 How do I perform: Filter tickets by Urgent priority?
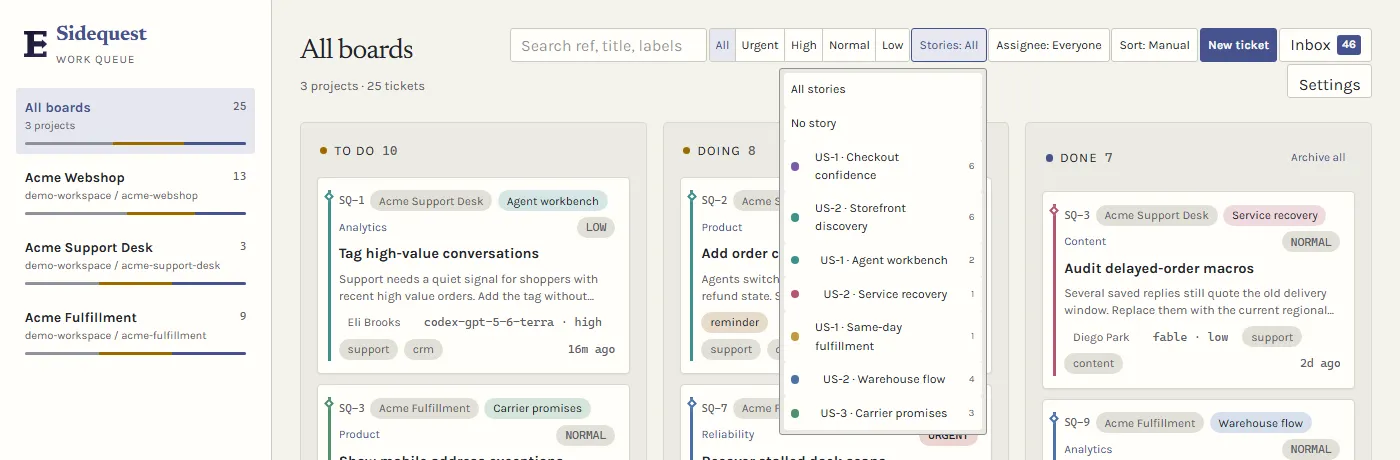click(x=760, y=45)
